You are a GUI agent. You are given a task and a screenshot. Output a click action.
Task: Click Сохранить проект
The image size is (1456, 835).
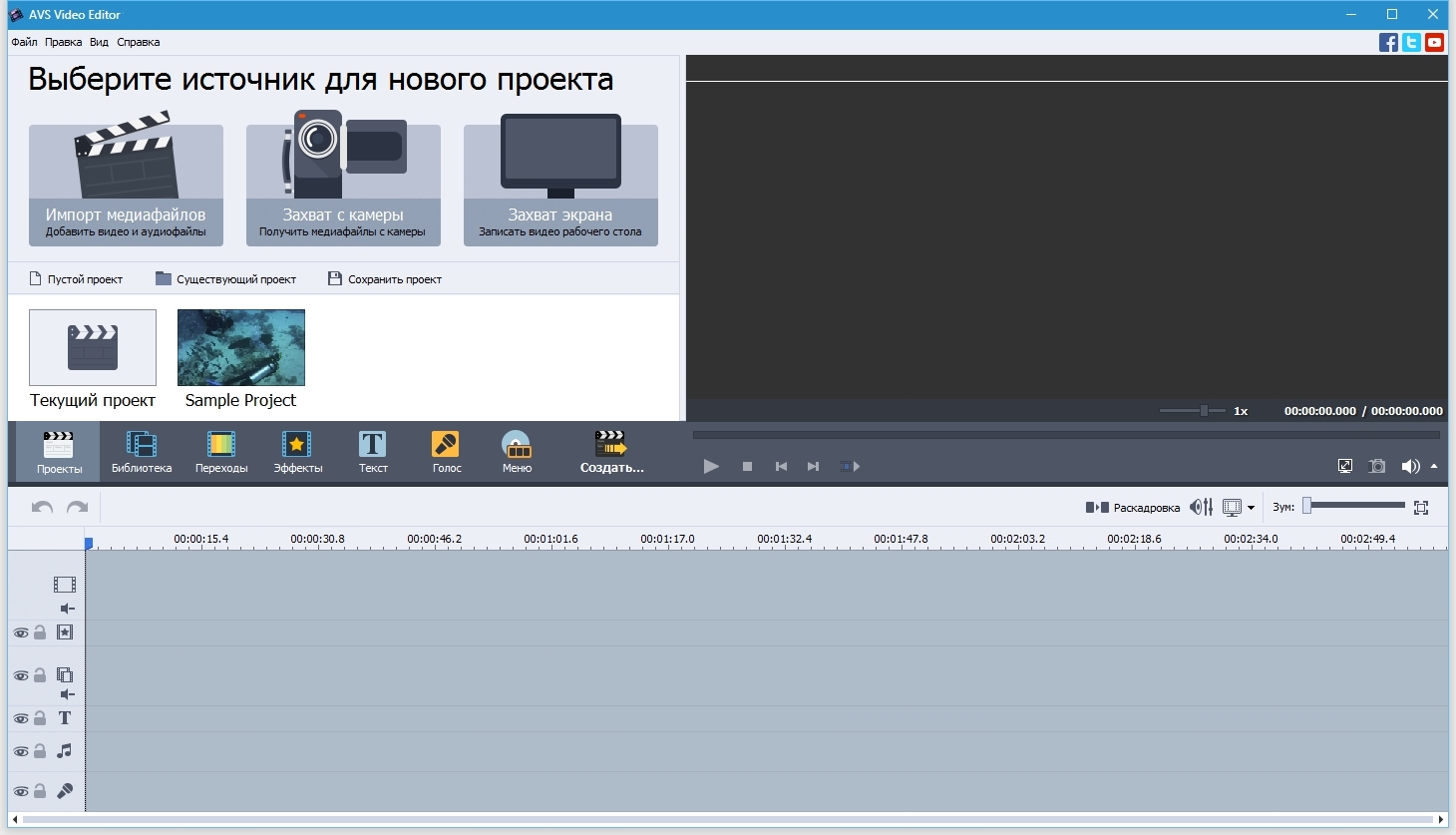pyautogui.click(x=385, y=279)
